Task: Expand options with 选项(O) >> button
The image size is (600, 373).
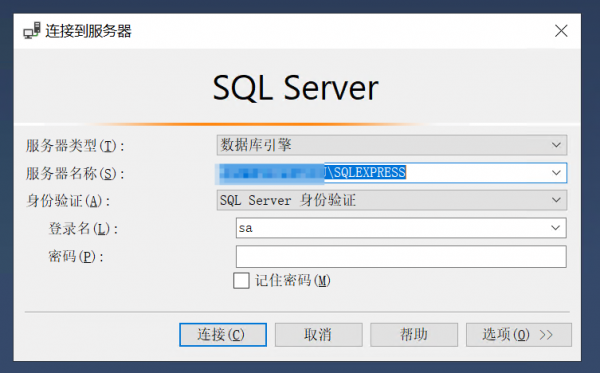Action: tap(518, 335)
